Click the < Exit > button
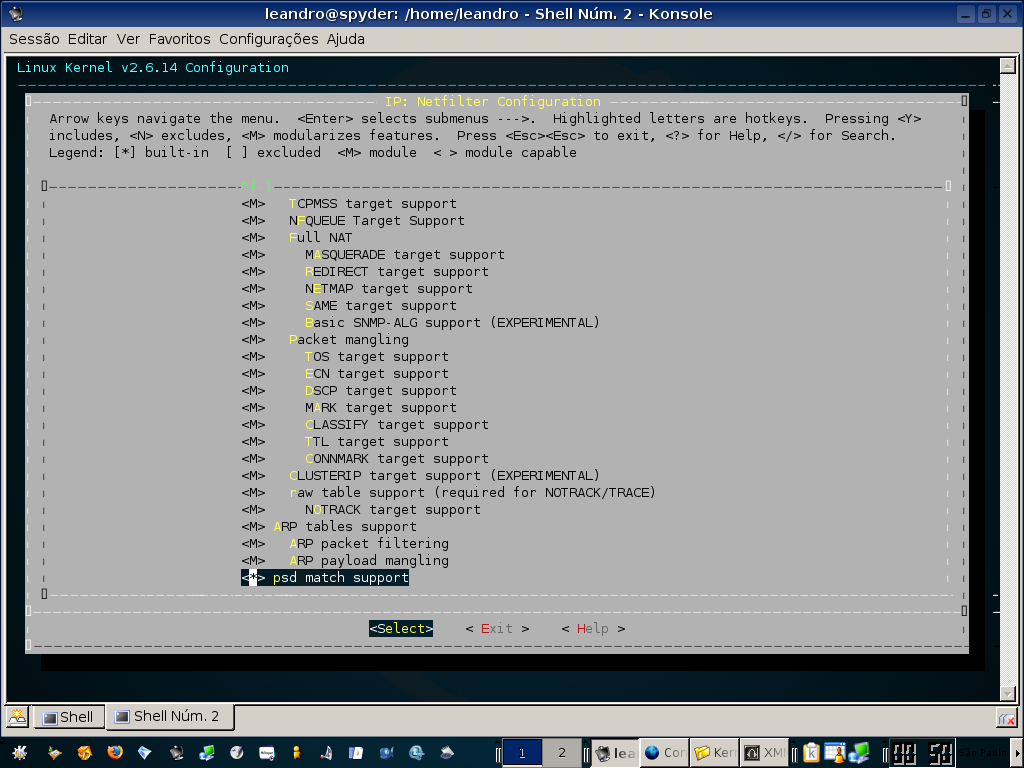The height and width of the screenshot is (768, 1024). (x=497, y=628)
